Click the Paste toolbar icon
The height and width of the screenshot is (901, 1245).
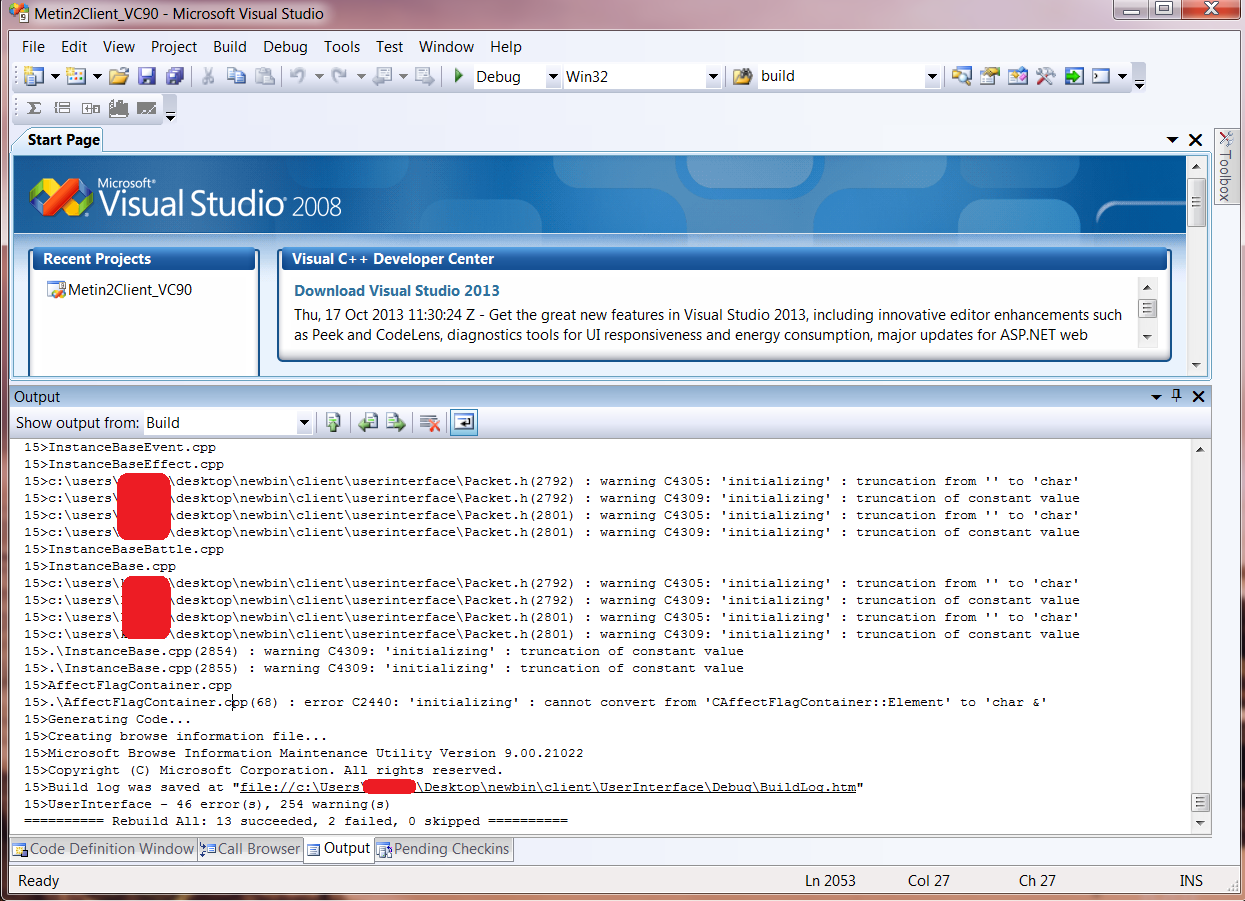[x=264, y=76]
